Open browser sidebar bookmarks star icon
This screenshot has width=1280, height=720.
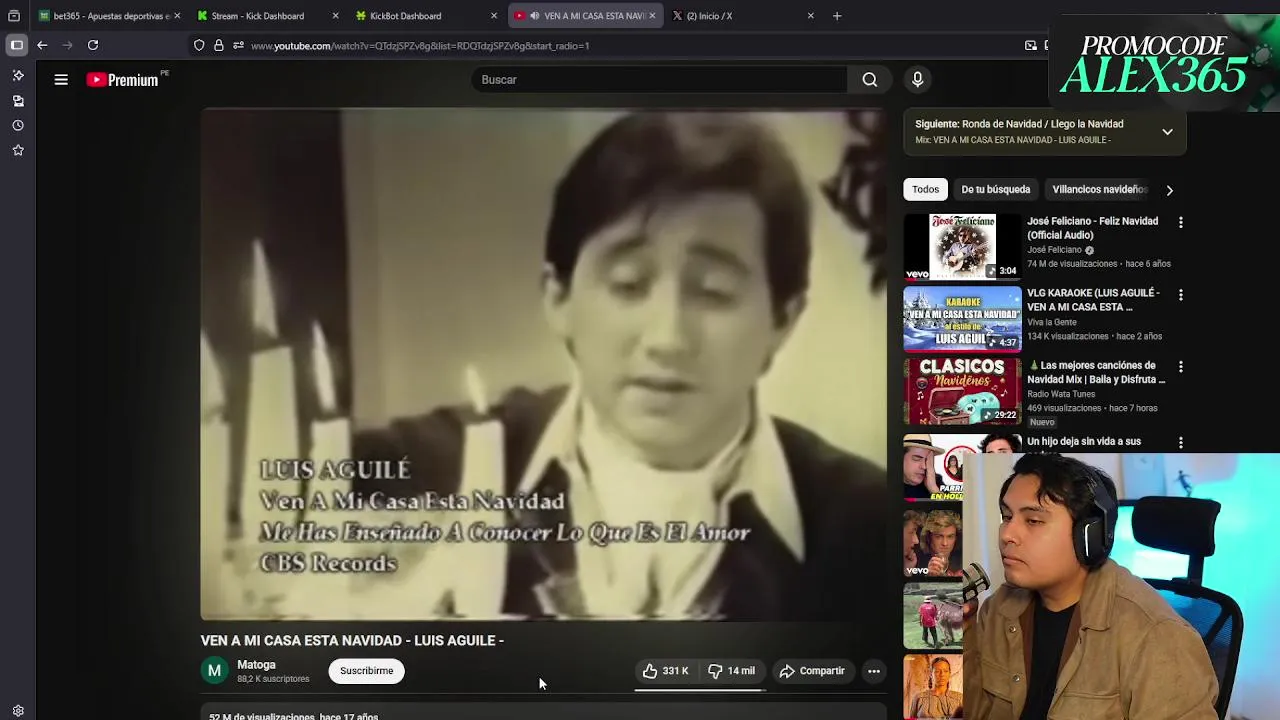click(18, 150)
